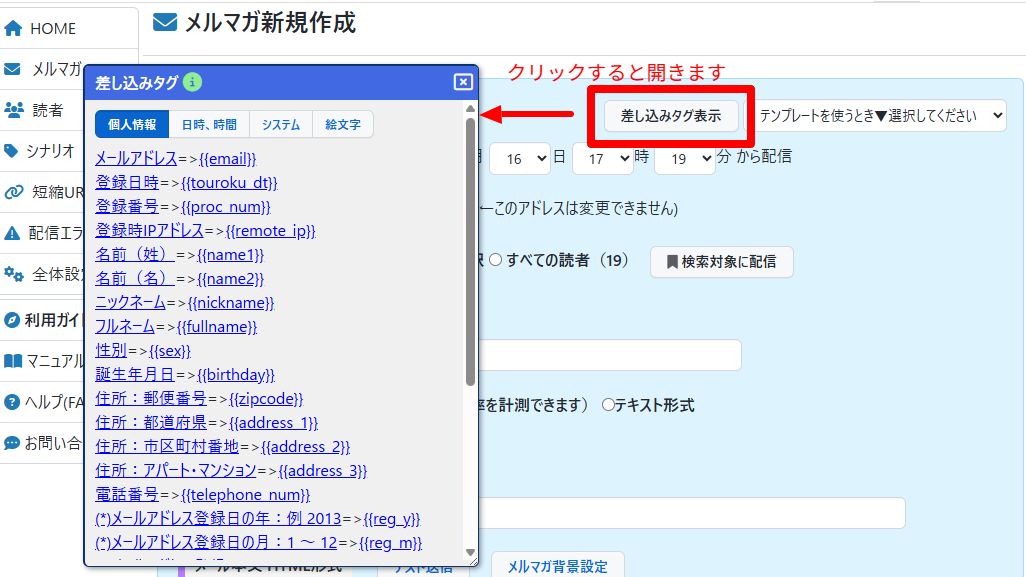Click the book icon beside マニュアル
Viewport: 1026px width, 577px height.
point(13,361)
